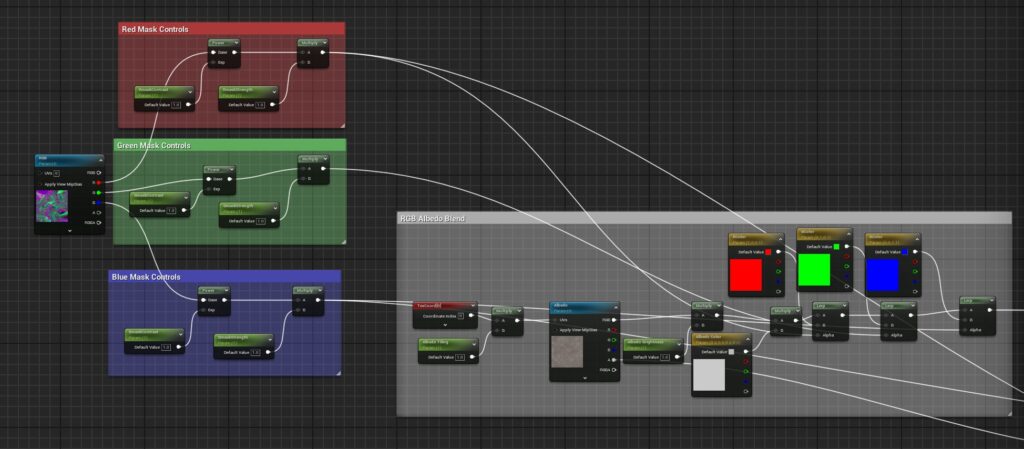Click the RGB output pin of the Albedo texture node
The height and width of the screenshot is (449, 1024).
(613, 320)
